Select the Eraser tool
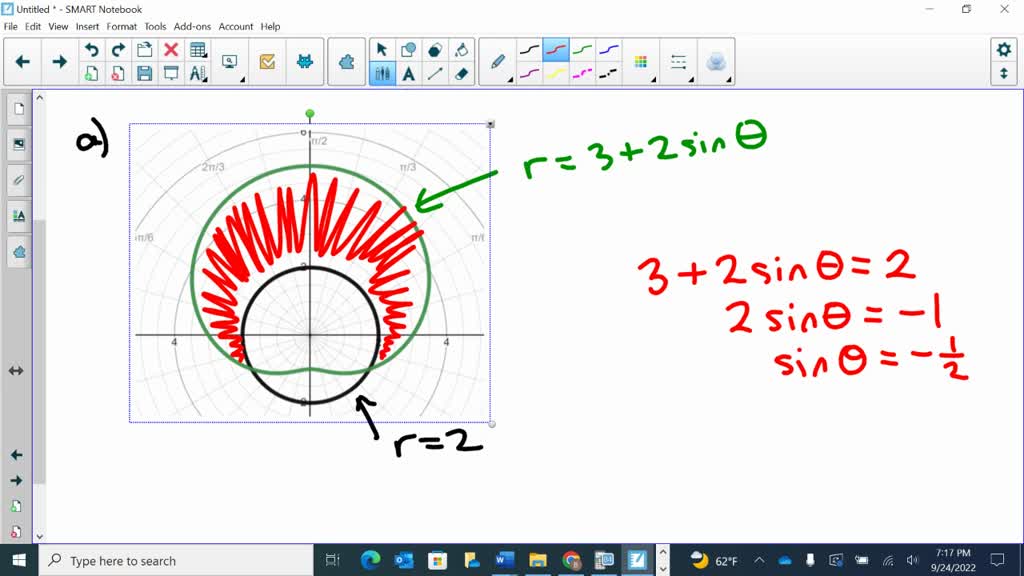Image resolution: width=1024 pixels, height=576 pixels. (x=460, y=73)
